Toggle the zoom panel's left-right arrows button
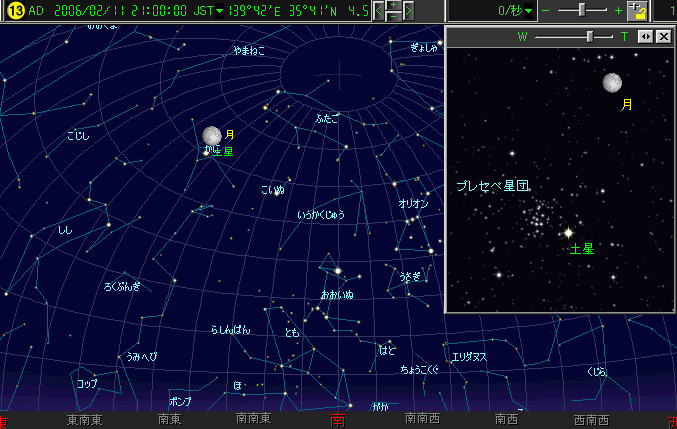 point(646,36)
